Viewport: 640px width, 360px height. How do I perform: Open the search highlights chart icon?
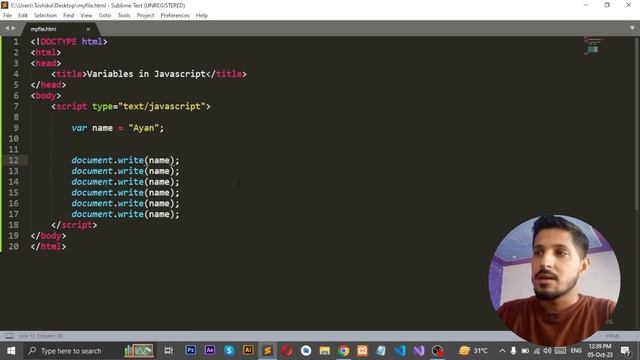tap(139, 350)
